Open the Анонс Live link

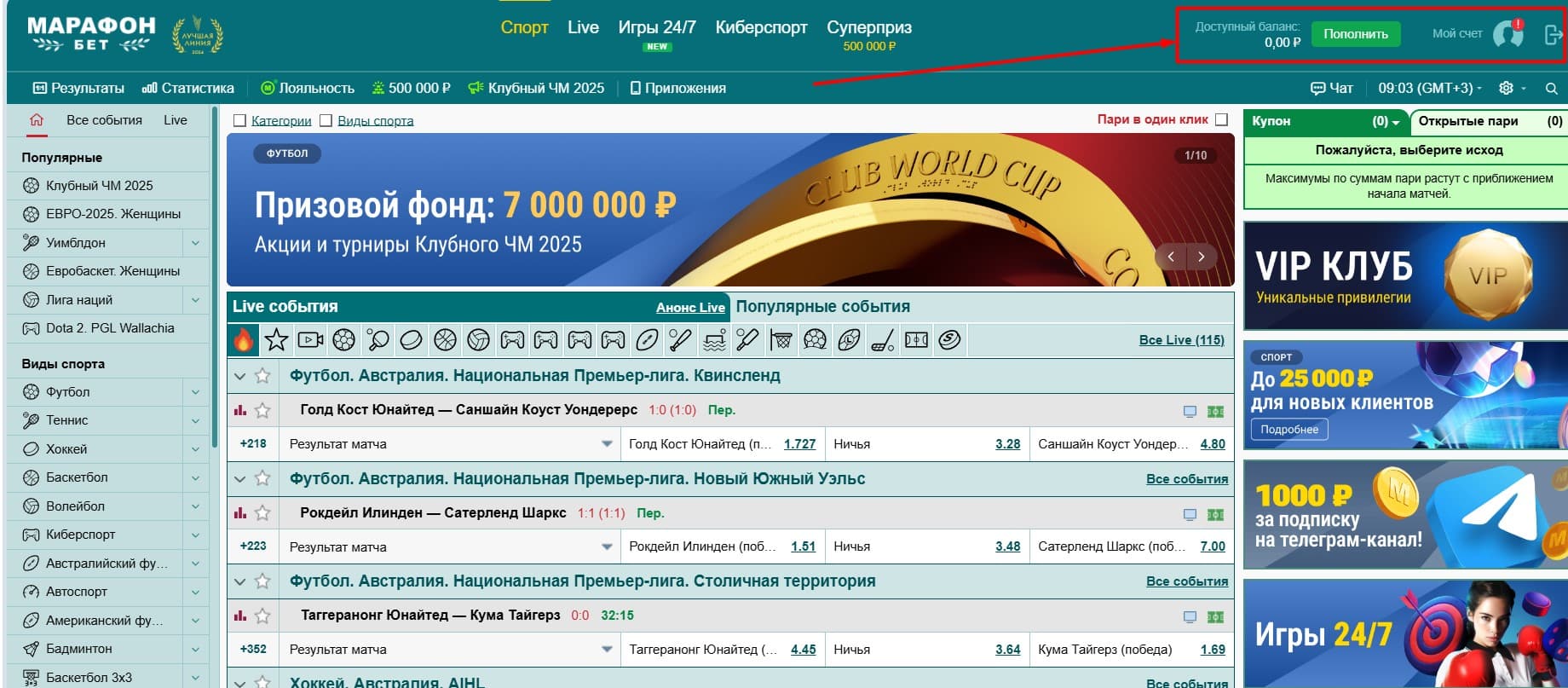[x=690, y=308]
